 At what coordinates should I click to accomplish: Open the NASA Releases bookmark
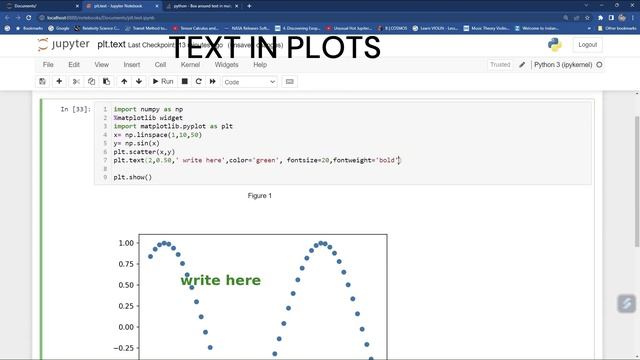247,29
